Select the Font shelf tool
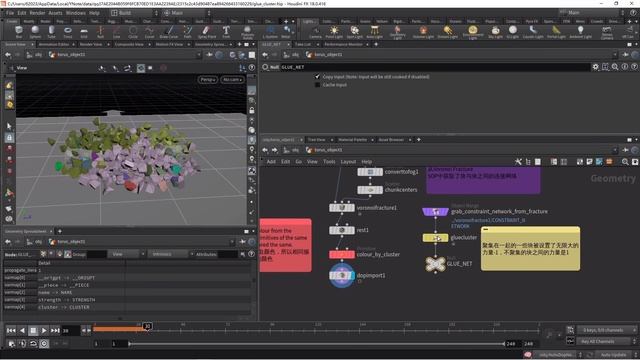Viewport: 640px width, 360px height. pos(226,31)
